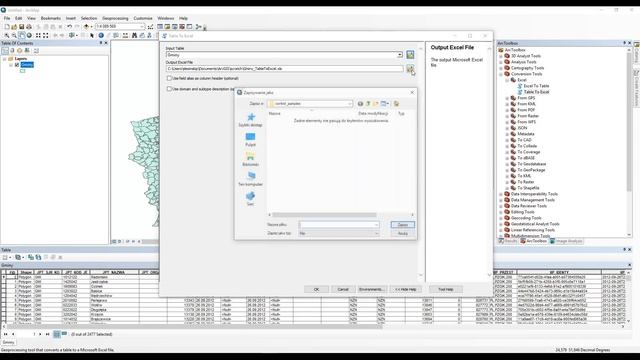The image size is (640, 360).
Task: Click the List By Visibility icon
Action: click(x=20, y=51)
